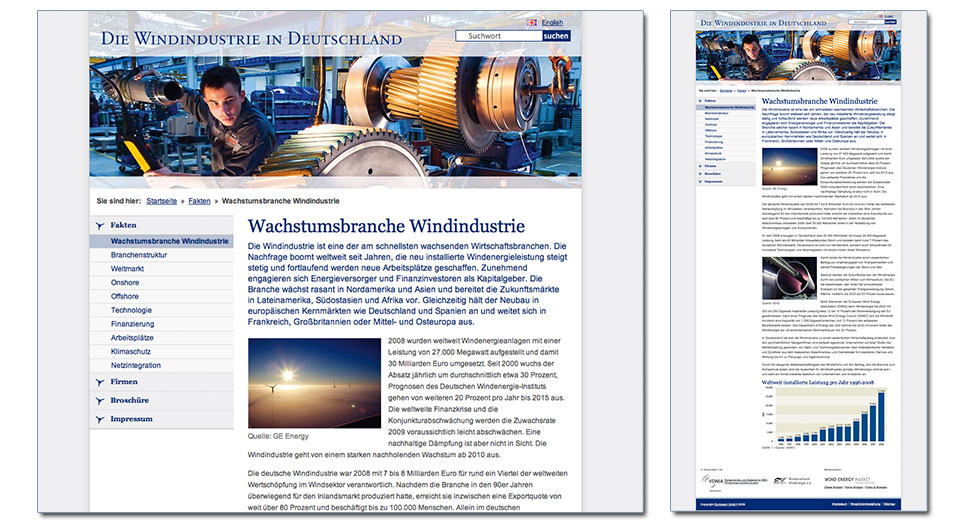Click the banner image in the right preview page
Image resolution: width=960 pixels, height=532 pixels.
pyautogui.click(x=798, y=55)
